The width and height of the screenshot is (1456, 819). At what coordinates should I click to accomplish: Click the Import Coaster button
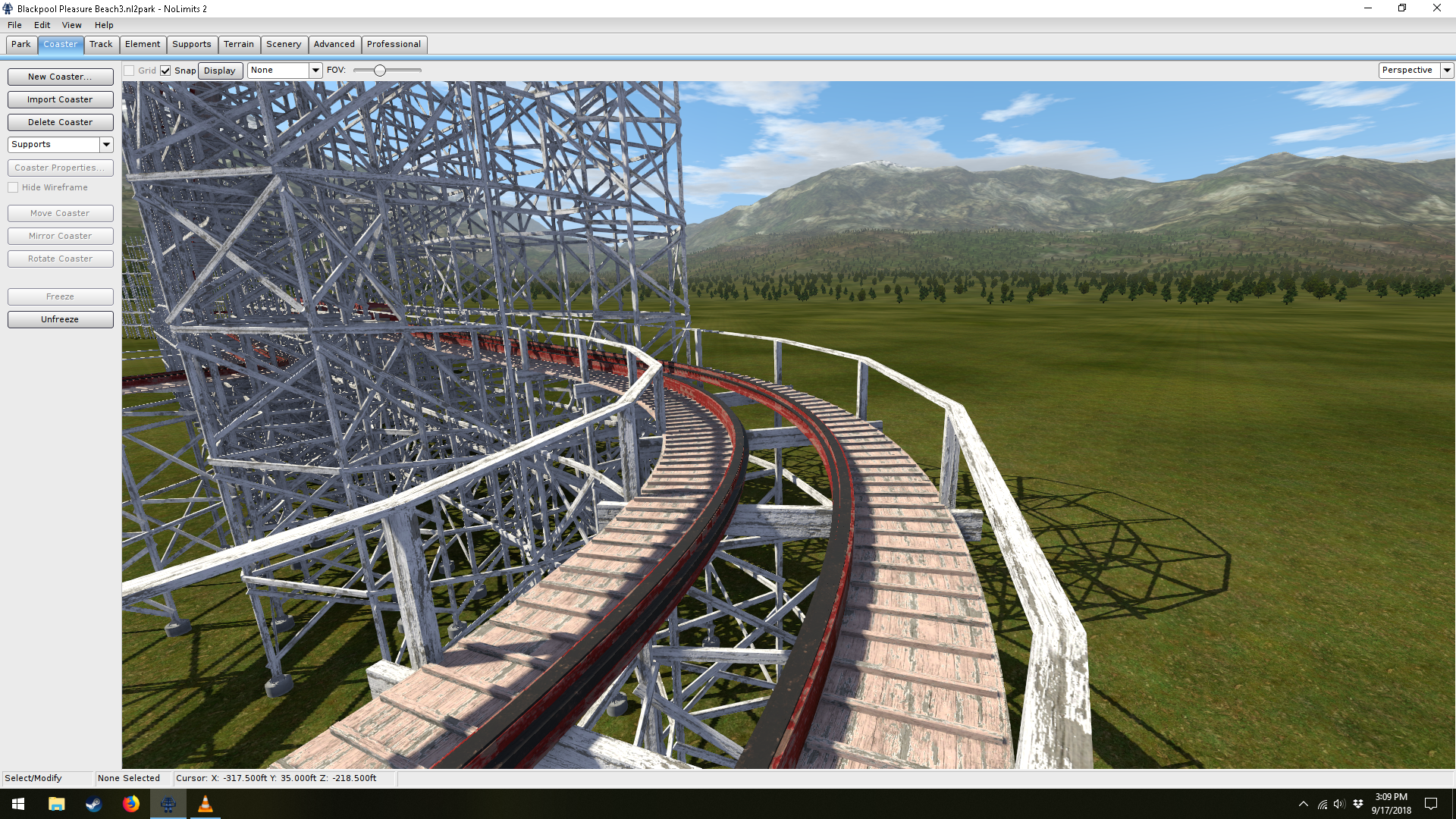pos(60,99)
